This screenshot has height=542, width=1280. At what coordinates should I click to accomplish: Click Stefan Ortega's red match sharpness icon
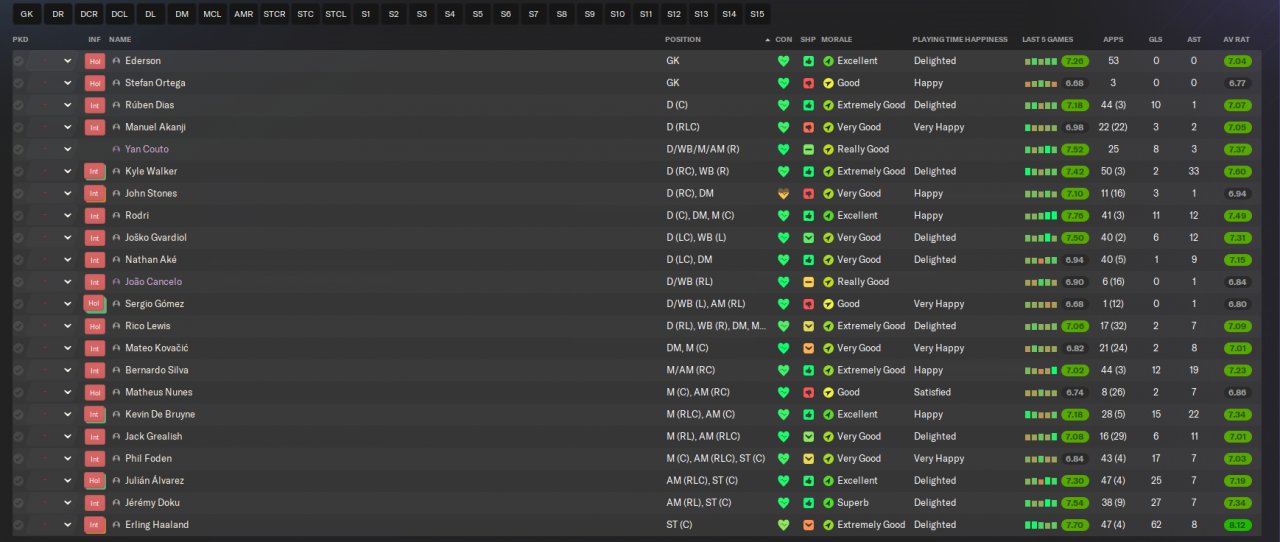click(808, 83)
